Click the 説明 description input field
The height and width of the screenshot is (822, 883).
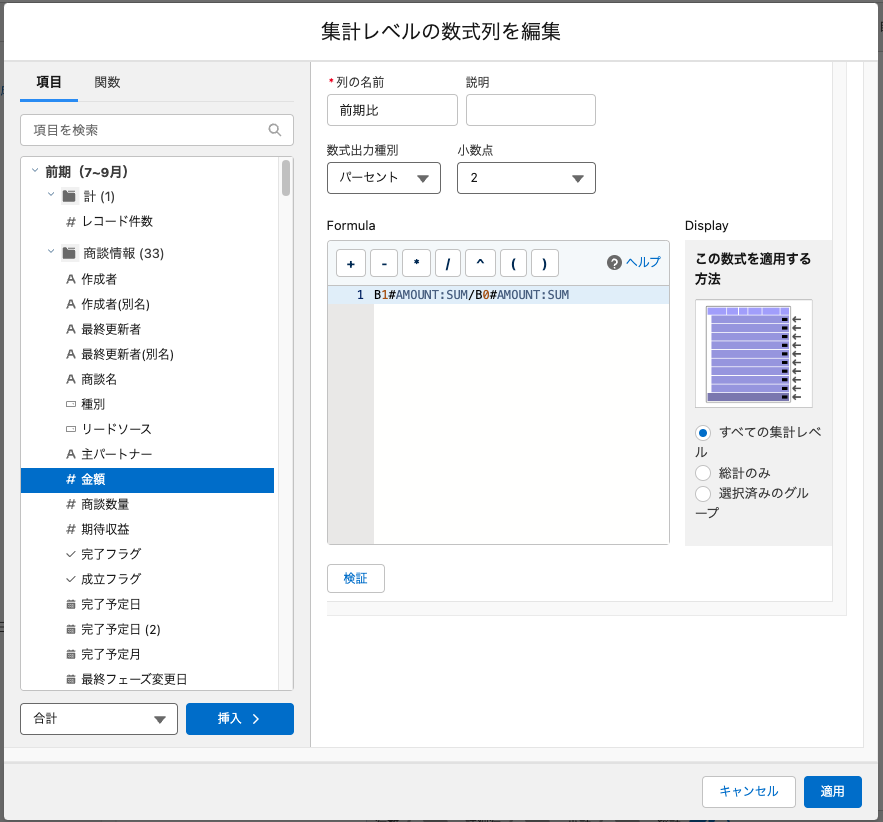530,110
